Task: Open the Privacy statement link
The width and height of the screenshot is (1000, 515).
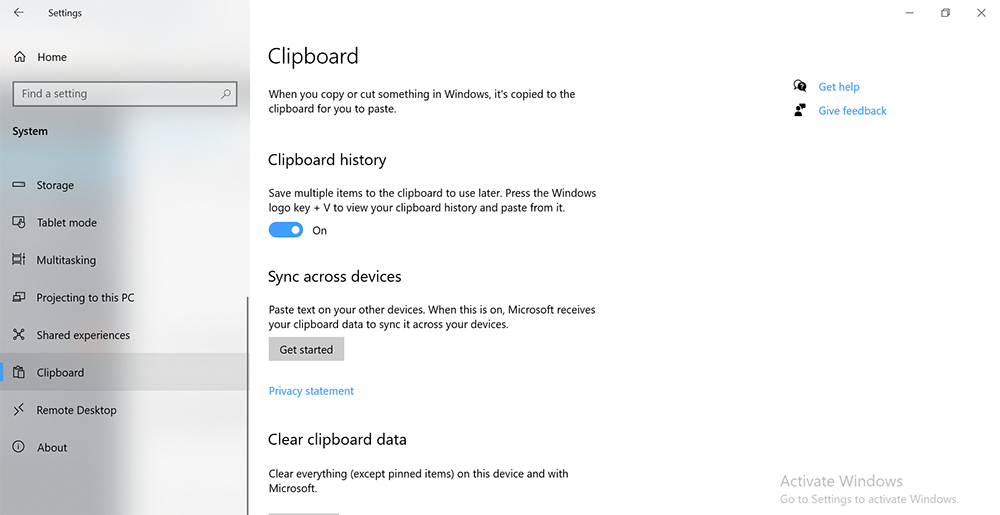Action: click(311, 391)
